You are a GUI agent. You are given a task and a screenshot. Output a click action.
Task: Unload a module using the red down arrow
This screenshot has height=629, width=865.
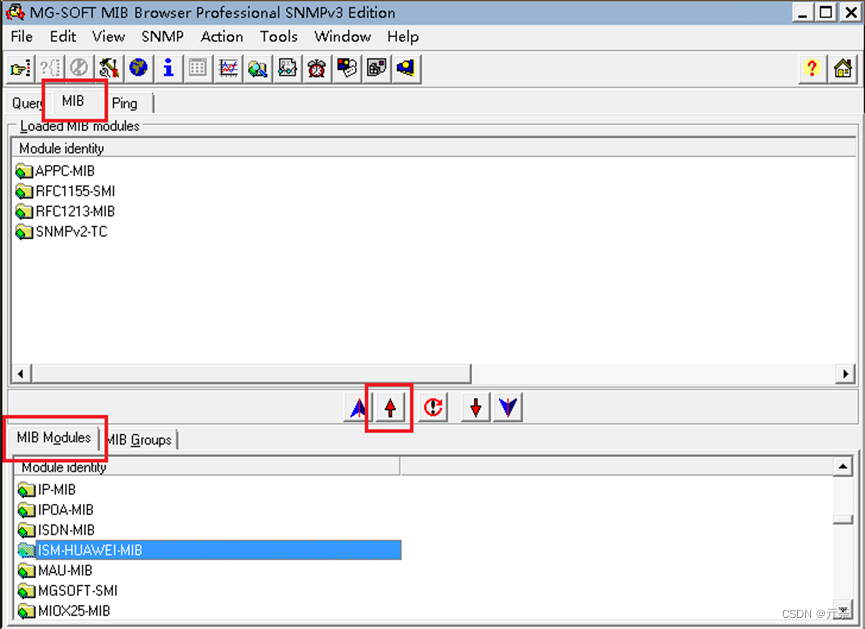point(474,406)
